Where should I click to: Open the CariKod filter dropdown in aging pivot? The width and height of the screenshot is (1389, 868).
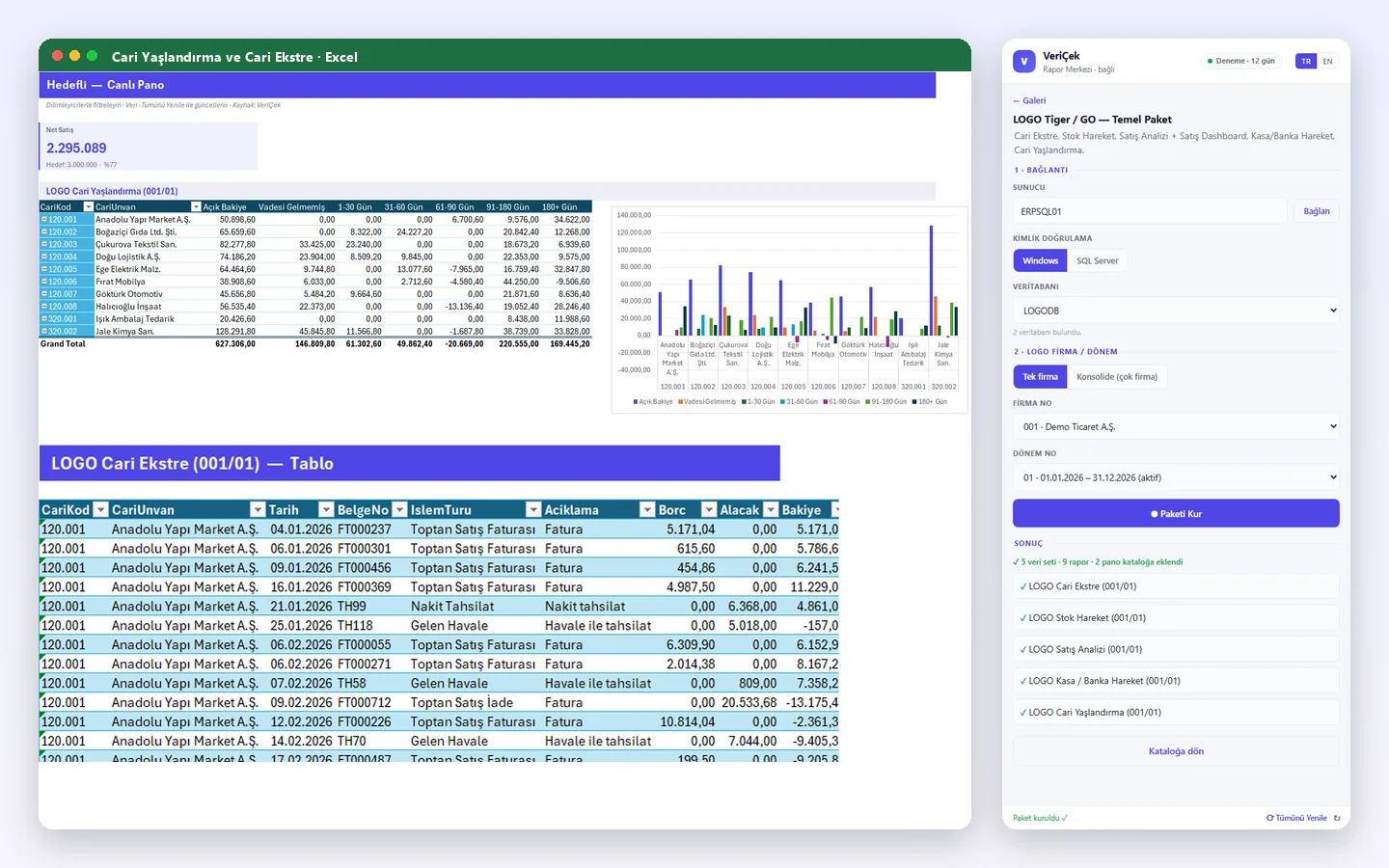89,207
